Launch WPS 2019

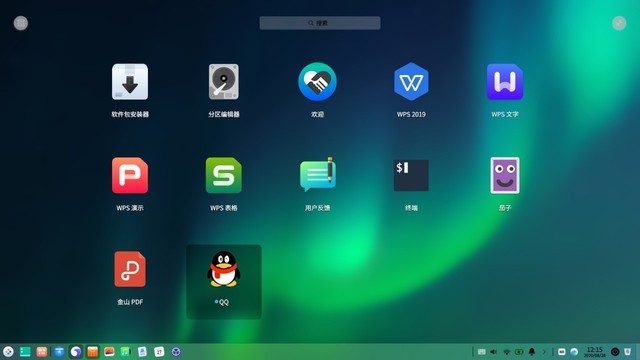coord(411,82)
